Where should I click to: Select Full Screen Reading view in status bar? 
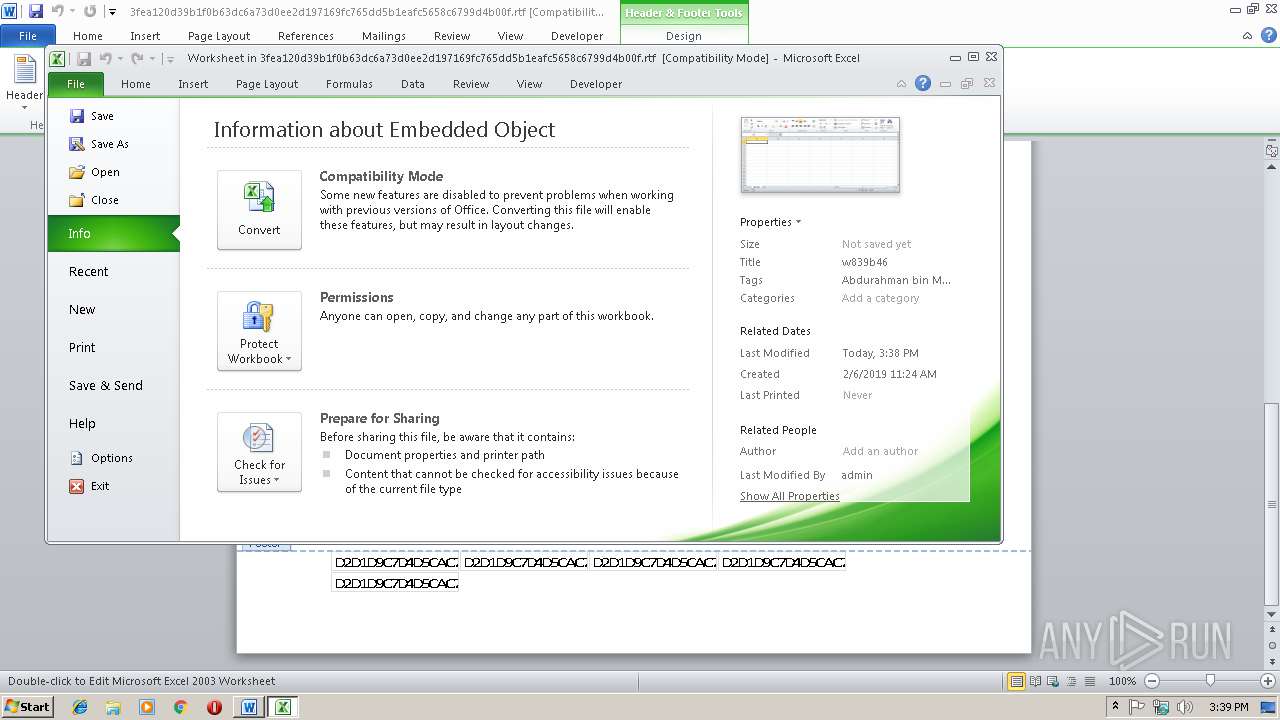[x=1034, y=681]
